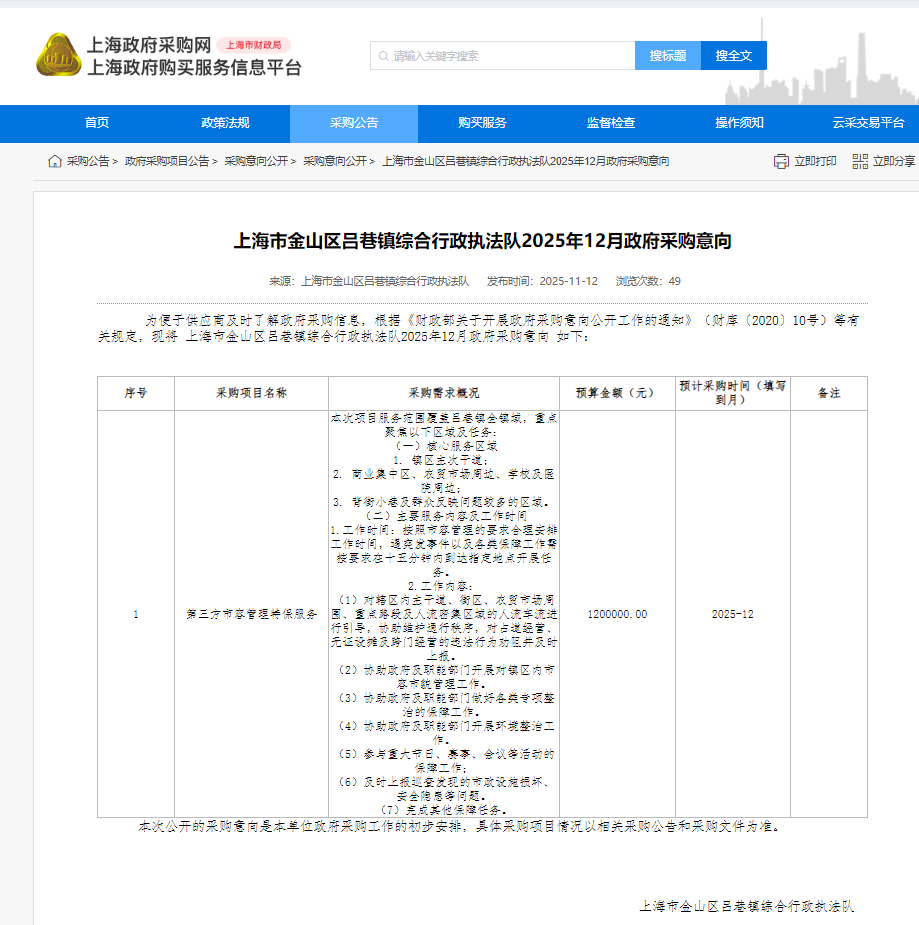Click the Shanghai government procurement site logo

click(x=58, y=55)
